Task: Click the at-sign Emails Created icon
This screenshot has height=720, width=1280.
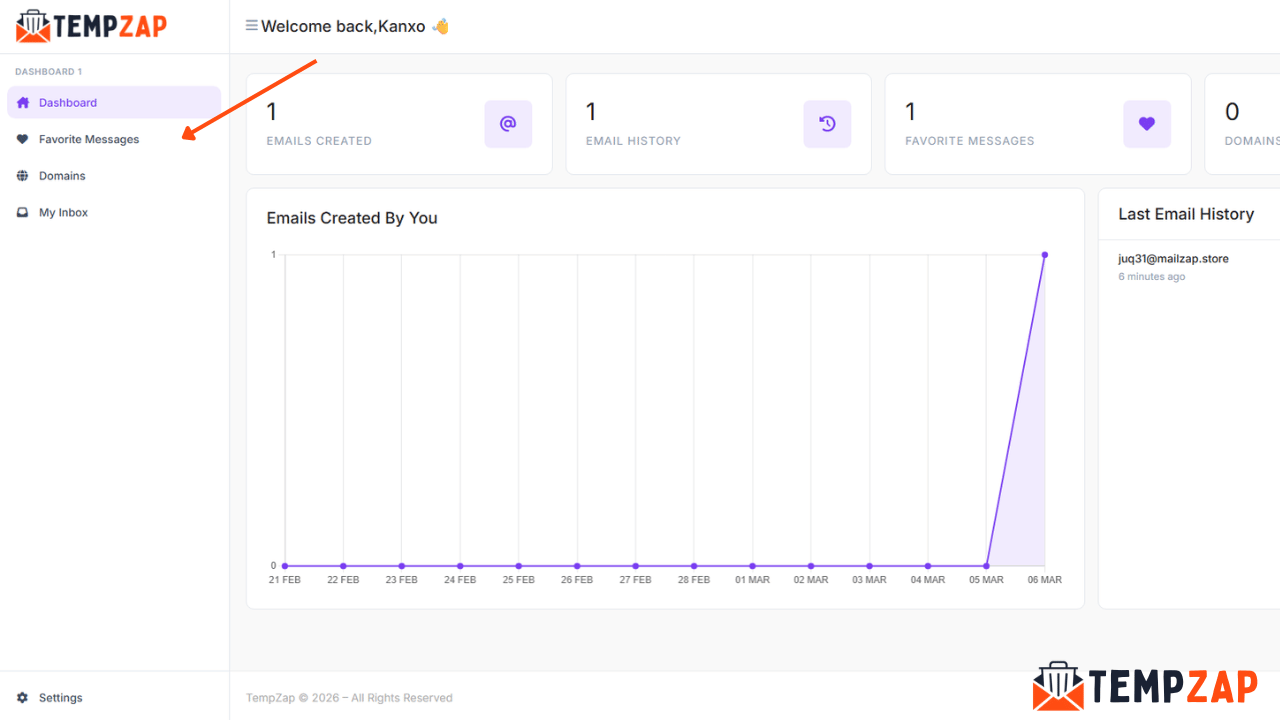Action: click(508, 124)
